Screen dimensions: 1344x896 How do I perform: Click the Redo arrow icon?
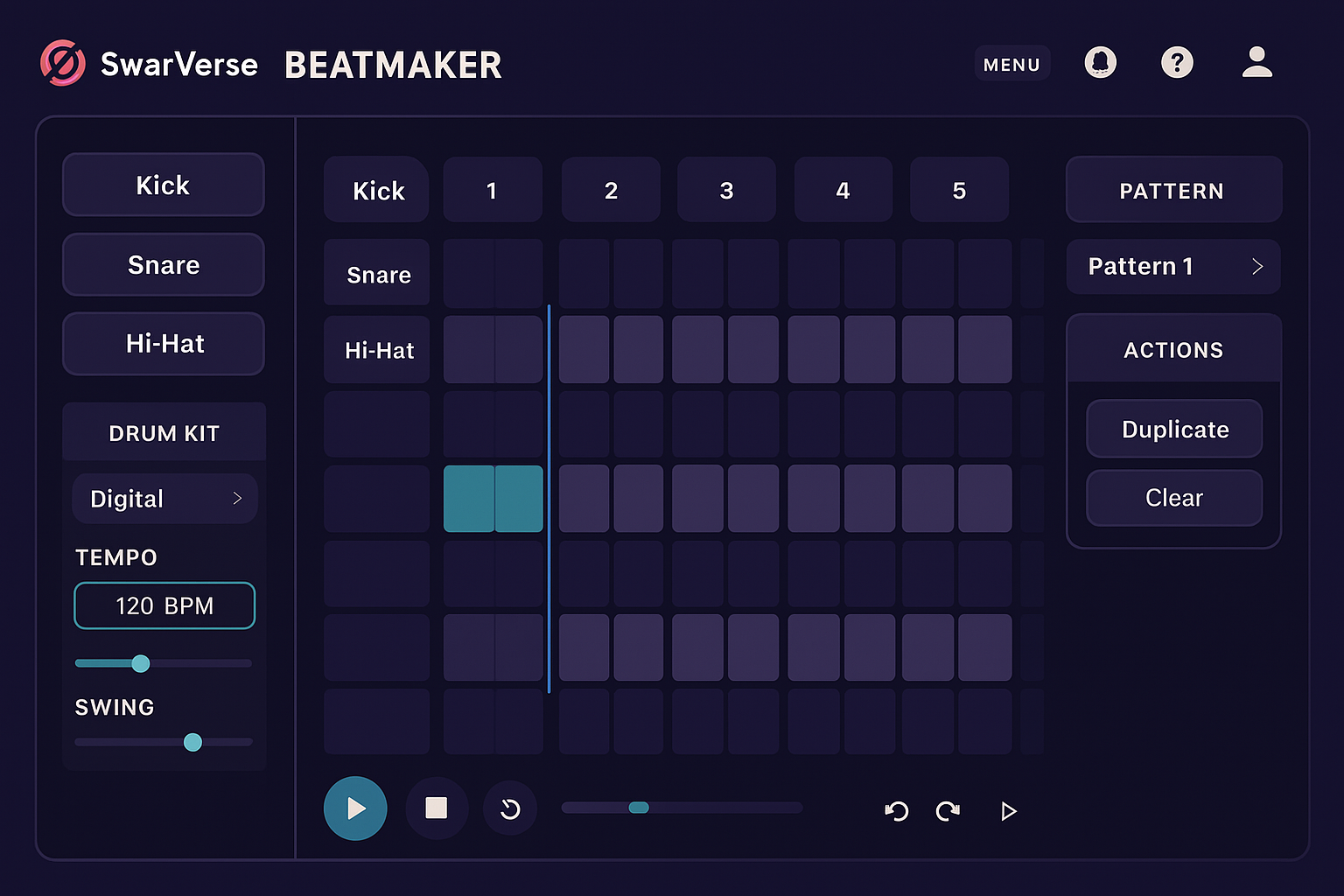948,811
